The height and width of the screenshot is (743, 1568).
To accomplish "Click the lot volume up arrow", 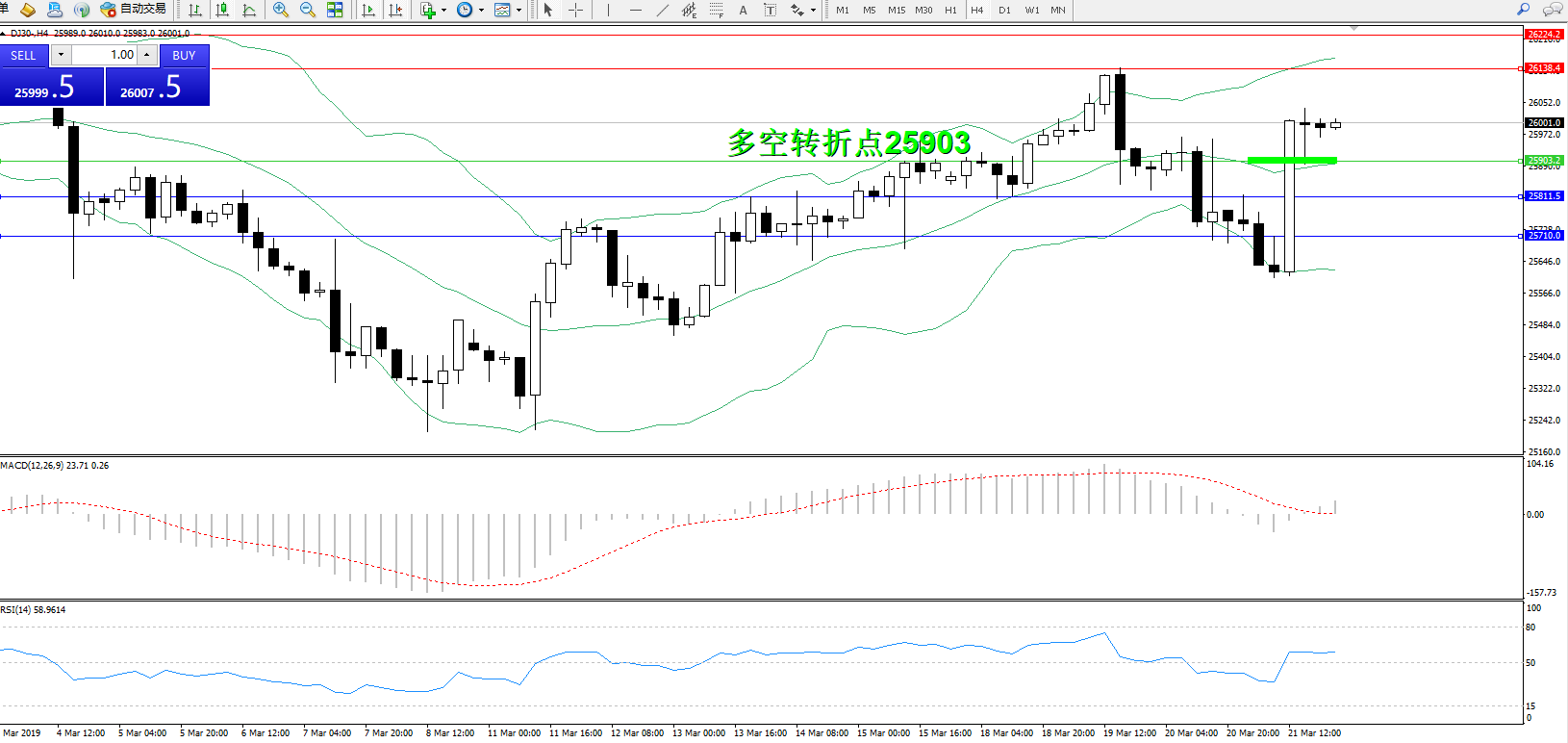I will pyautogui.click(x=146, y=55).
